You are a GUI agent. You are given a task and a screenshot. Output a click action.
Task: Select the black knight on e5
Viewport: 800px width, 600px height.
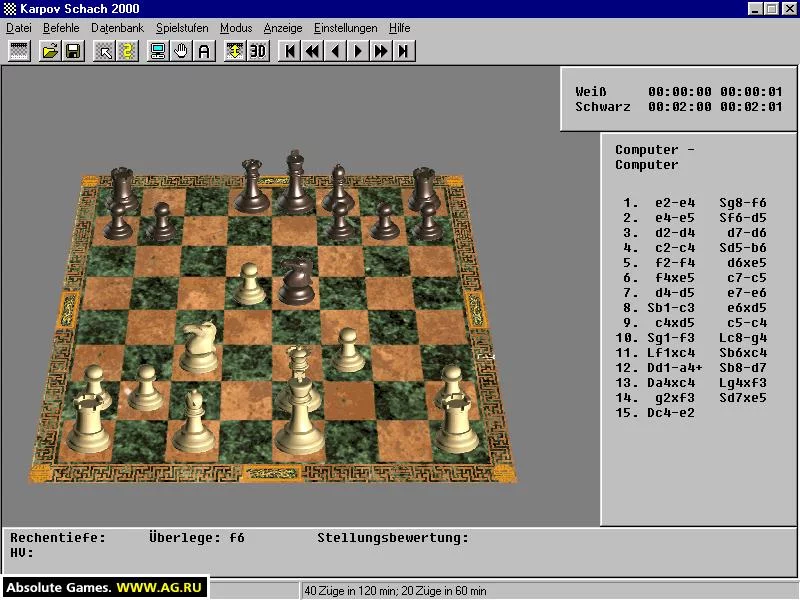coord(296,282)
